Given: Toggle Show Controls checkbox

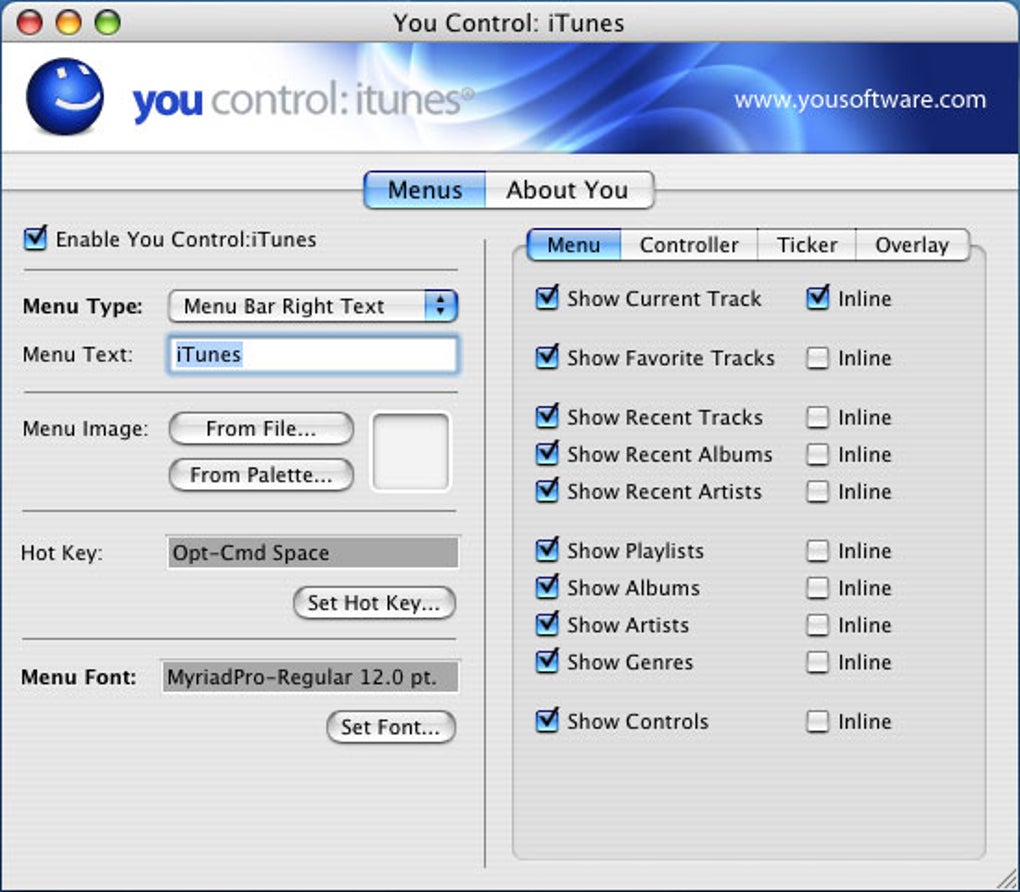Looking at the screenshot, I should point(547,720).
